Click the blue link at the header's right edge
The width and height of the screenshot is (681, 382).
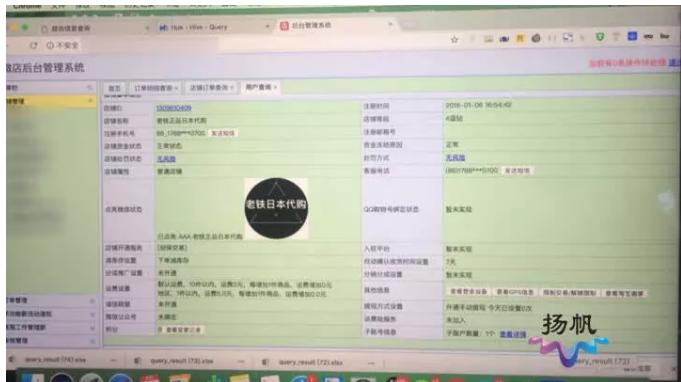tap(674, 63)
